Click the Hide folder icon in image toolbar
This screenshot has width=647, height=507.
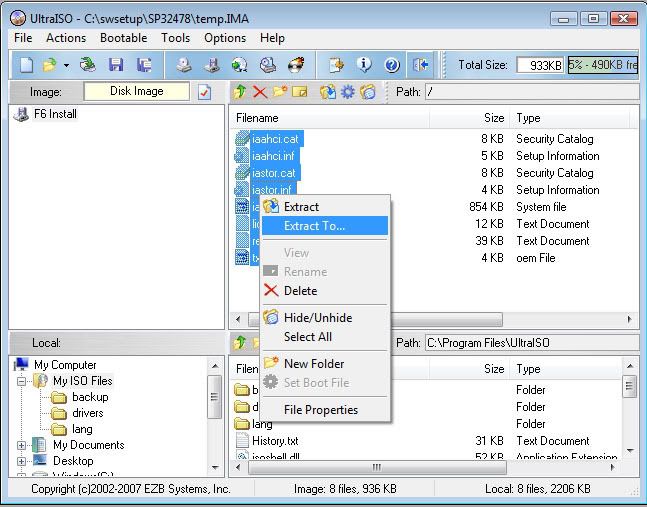(x=368, y=92)
